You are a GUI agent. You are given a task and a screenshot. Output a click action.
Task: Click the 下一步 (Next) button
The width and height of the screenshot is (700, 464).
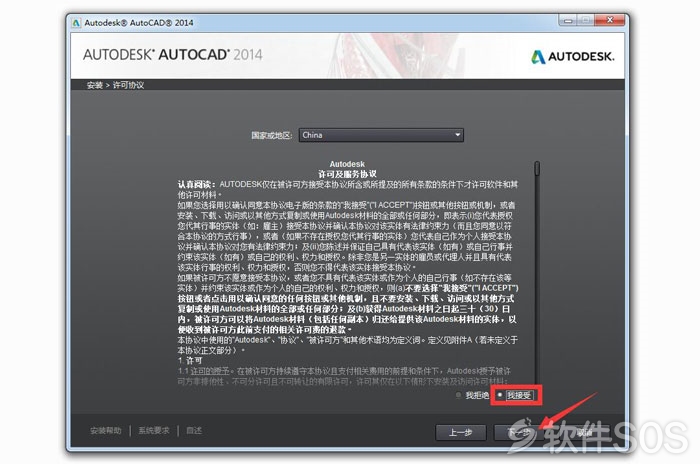519,432
